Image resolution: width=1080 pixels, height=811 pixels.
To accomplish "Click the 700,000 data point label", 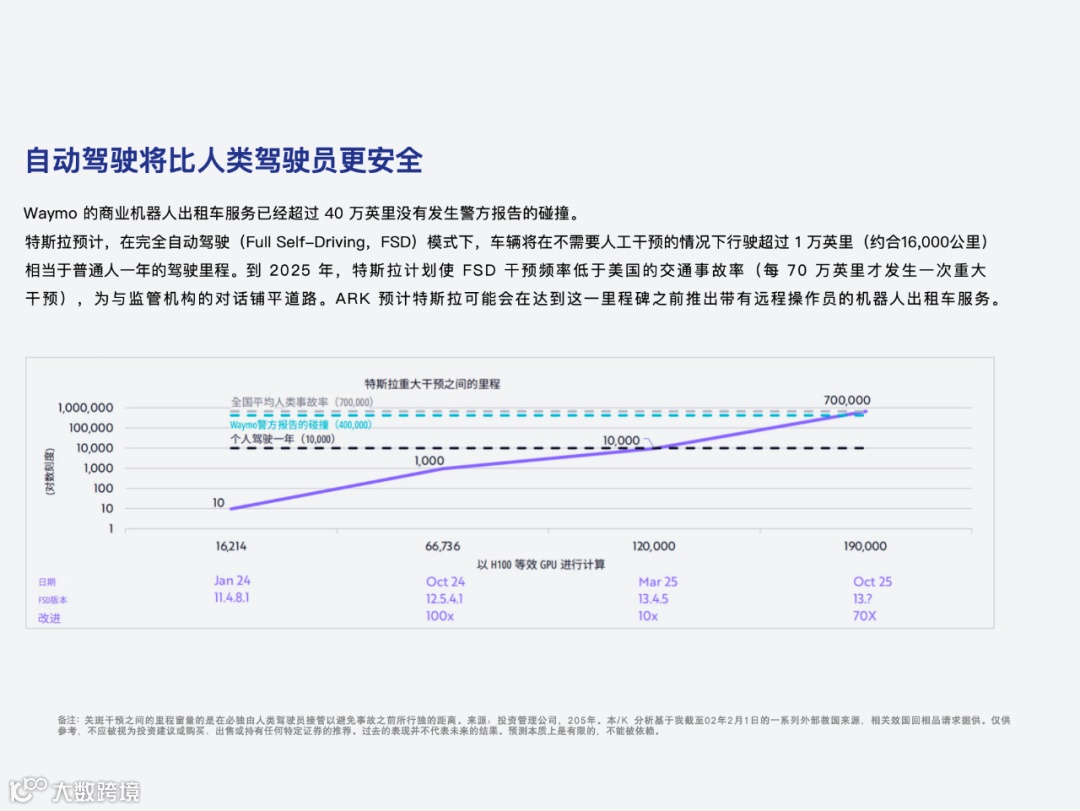I will pos(847,400).
